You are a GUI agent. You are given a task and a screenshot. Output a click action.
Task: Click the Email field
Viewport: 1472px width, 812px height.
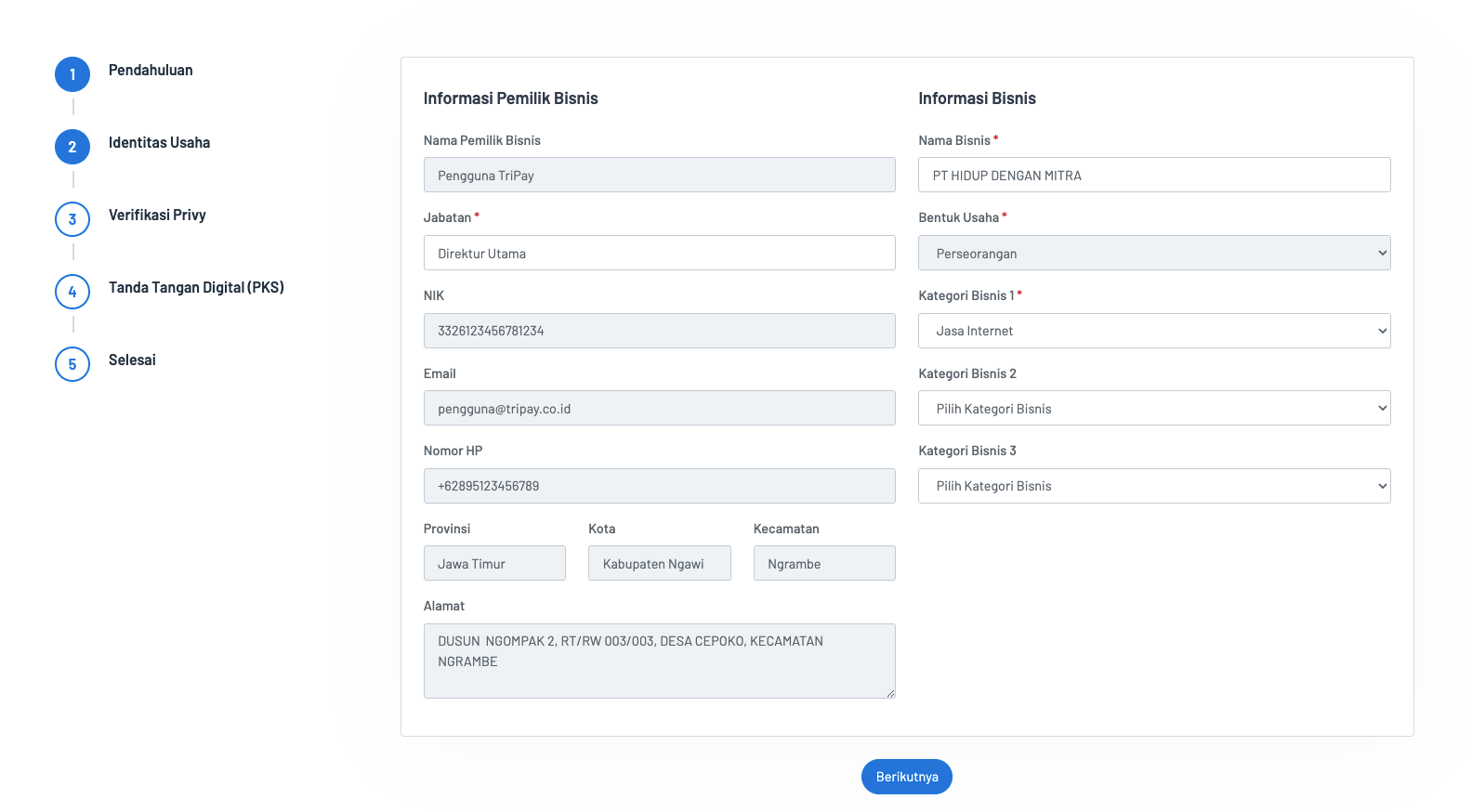click(x=659, y=408)
